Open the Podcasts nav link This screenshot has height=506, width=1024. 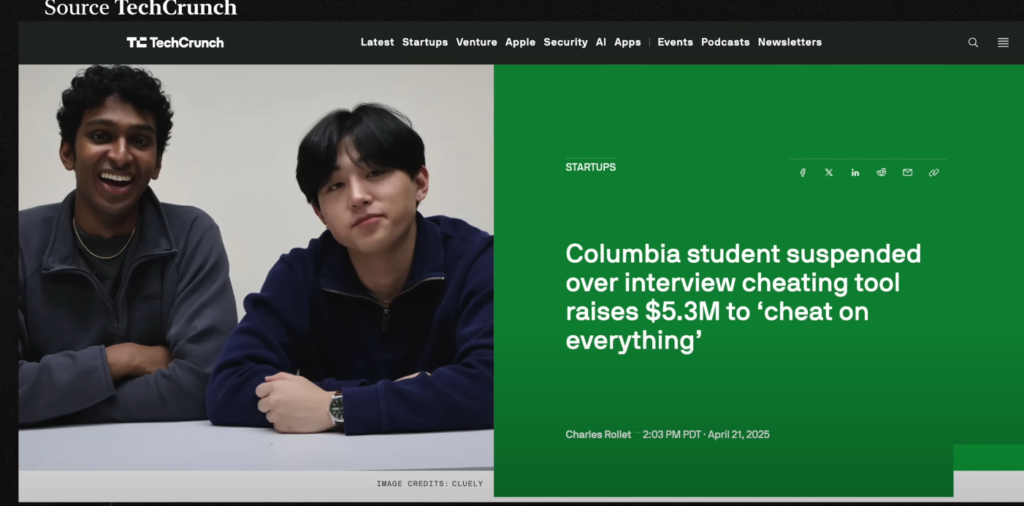click(x=726, y=42)
